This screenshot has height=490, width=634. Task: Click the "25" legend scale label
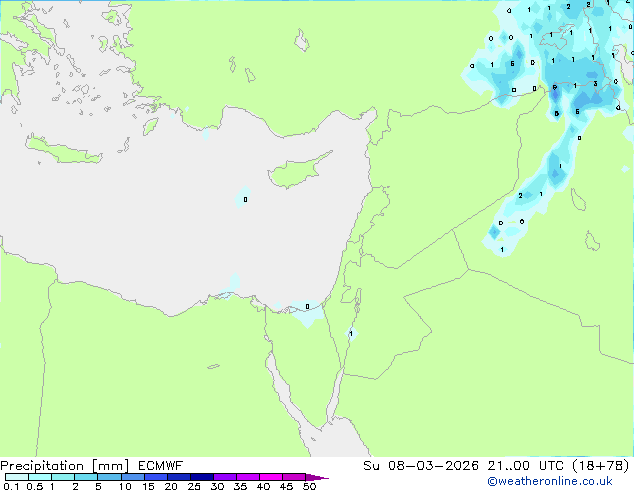[x=194, y=486]
